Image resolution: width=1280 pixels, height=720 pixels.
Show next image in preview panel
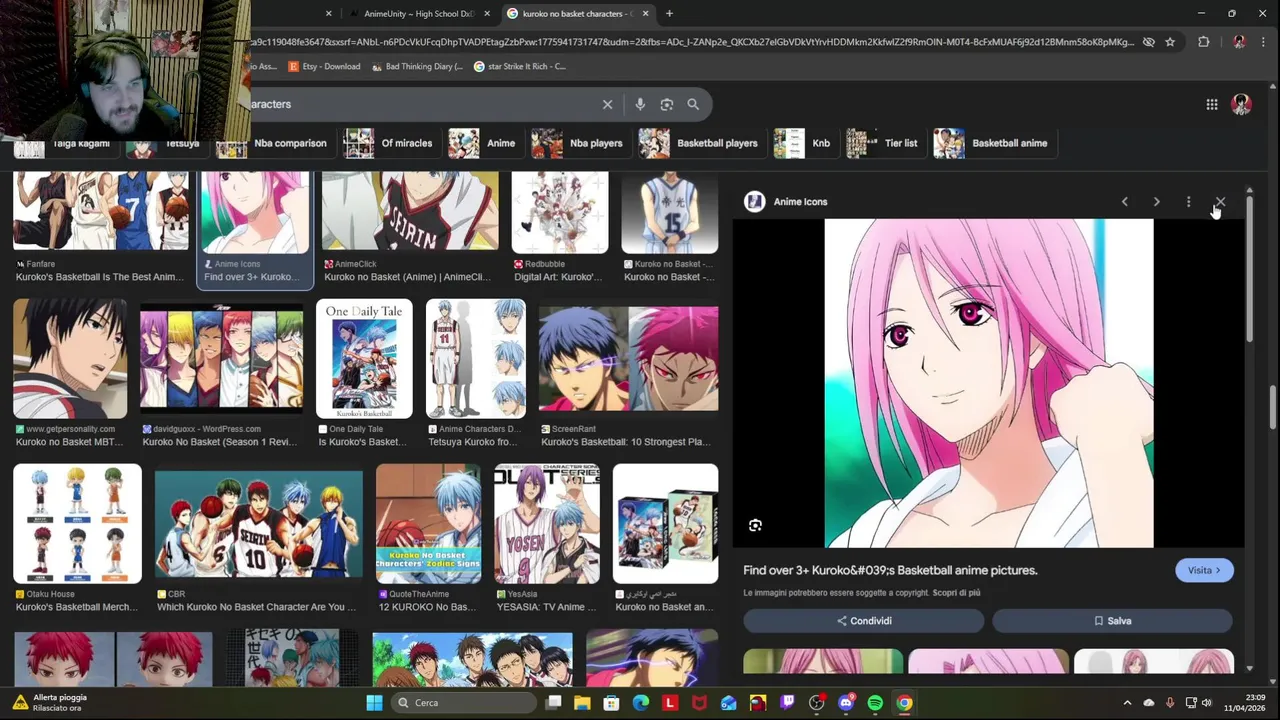coord(1157,202)
